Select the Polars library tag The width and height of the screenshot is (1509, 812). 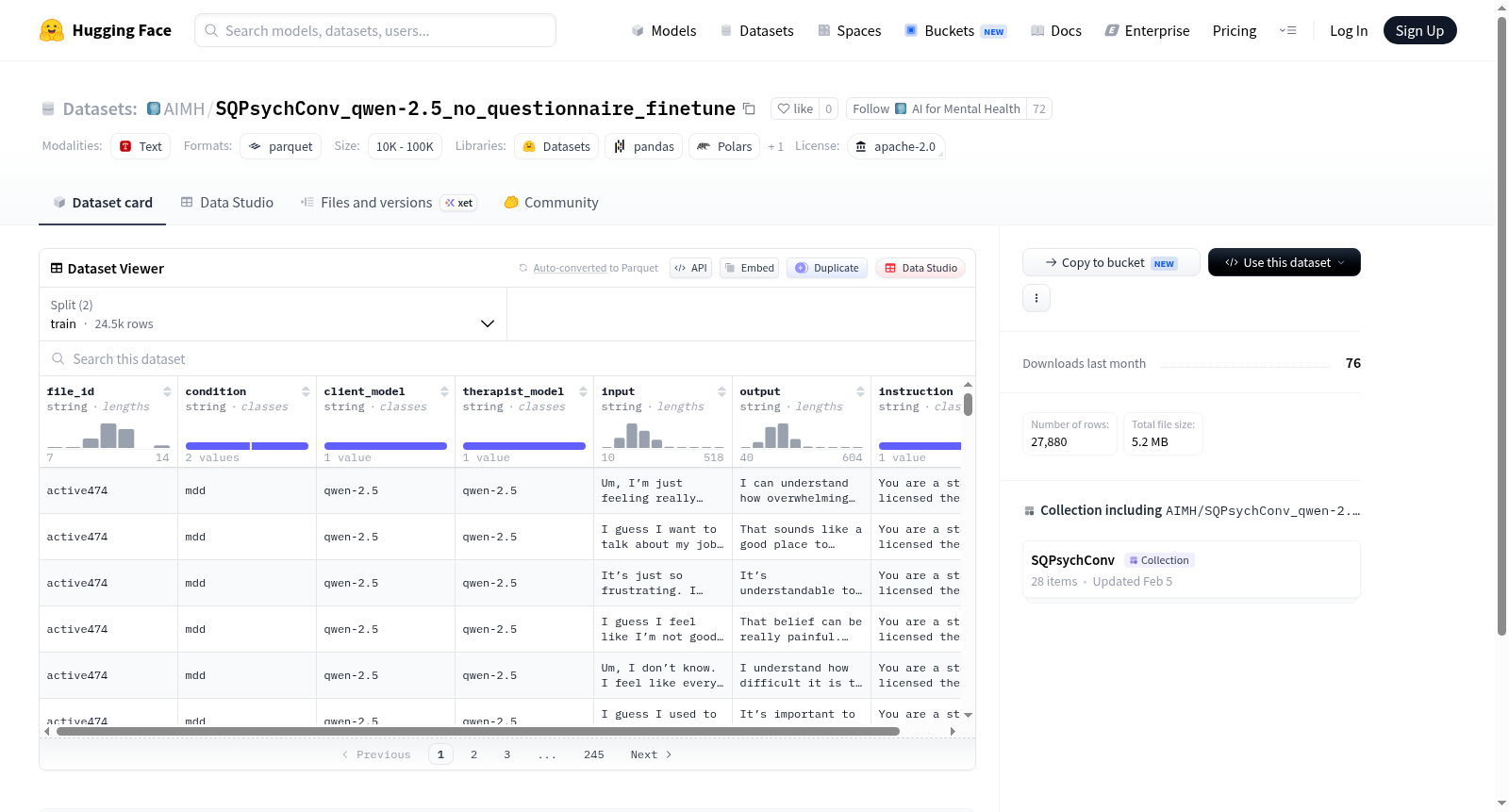[x=724, y=146]
